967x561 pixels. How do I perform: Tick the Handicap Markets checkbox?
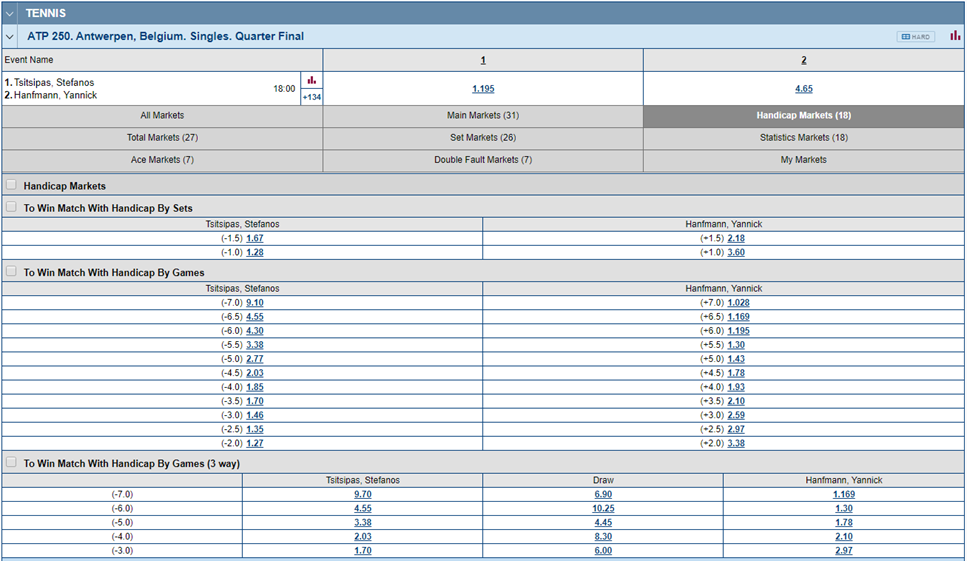[x=11, y=185]
